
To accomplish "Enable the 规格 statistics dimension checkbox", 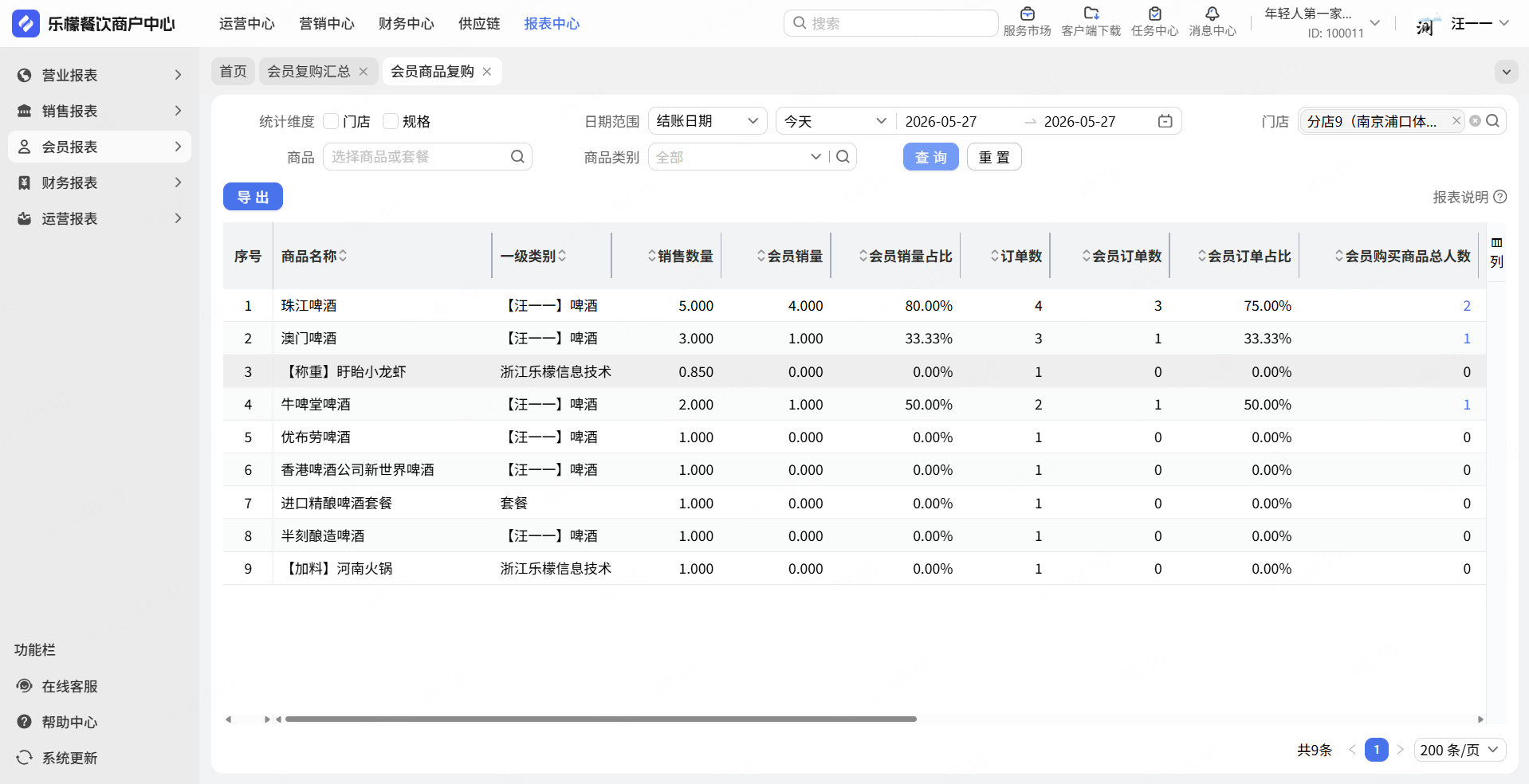I will click(391, 121).
